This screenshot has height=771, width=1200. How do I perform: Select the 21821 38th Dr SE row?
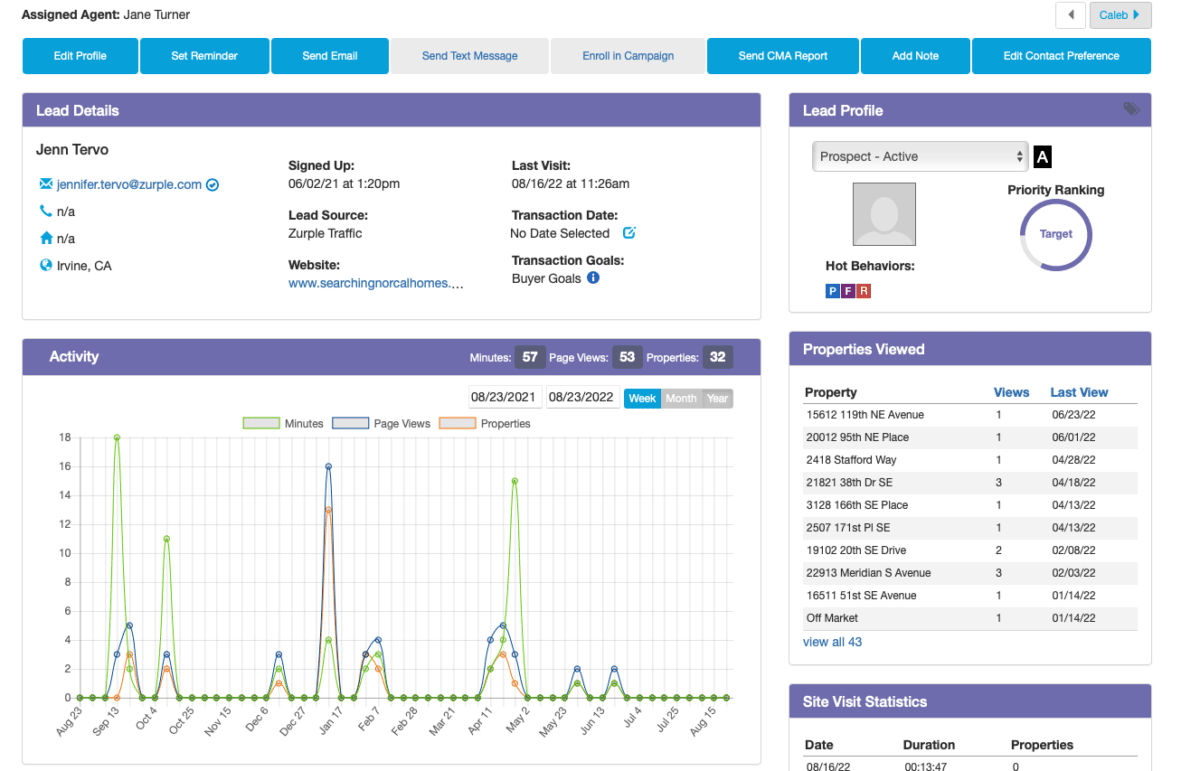pyautogui.click(x=971, y=482)
